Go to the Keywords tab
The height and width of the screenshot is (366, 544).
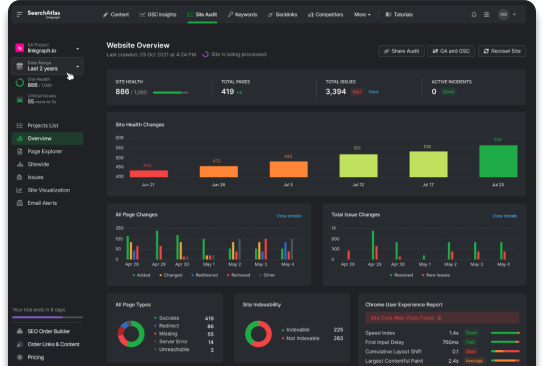click(243, 15)
